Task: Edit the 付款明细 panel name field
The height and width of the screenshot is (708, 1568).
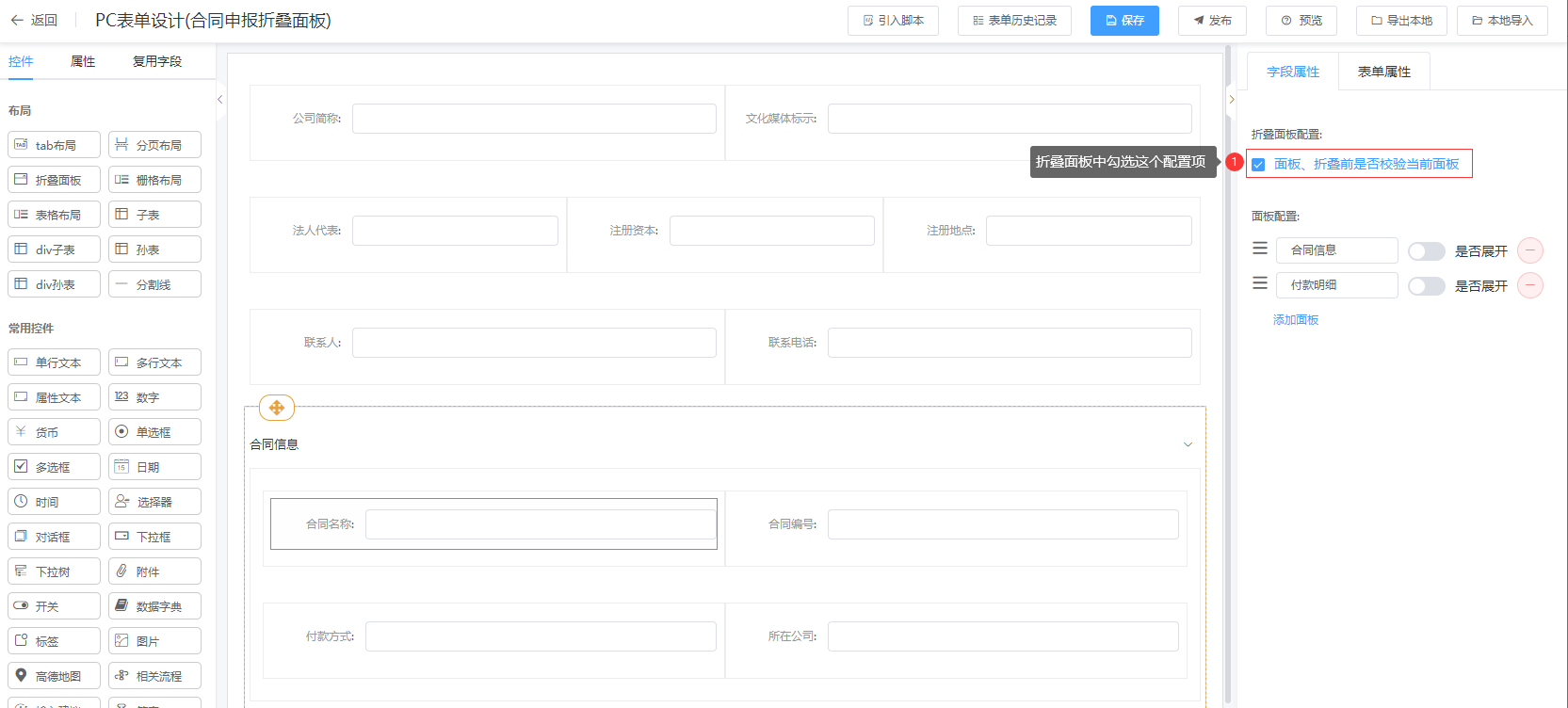Action: (x=1337, y=285)
